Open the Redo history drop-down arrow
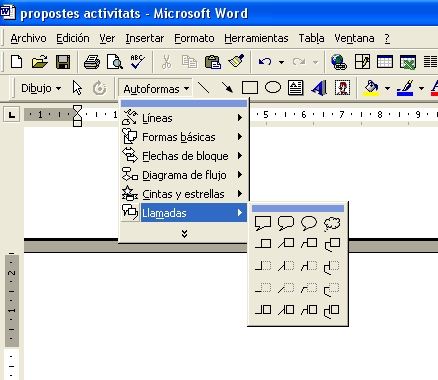 coord(315,62)
